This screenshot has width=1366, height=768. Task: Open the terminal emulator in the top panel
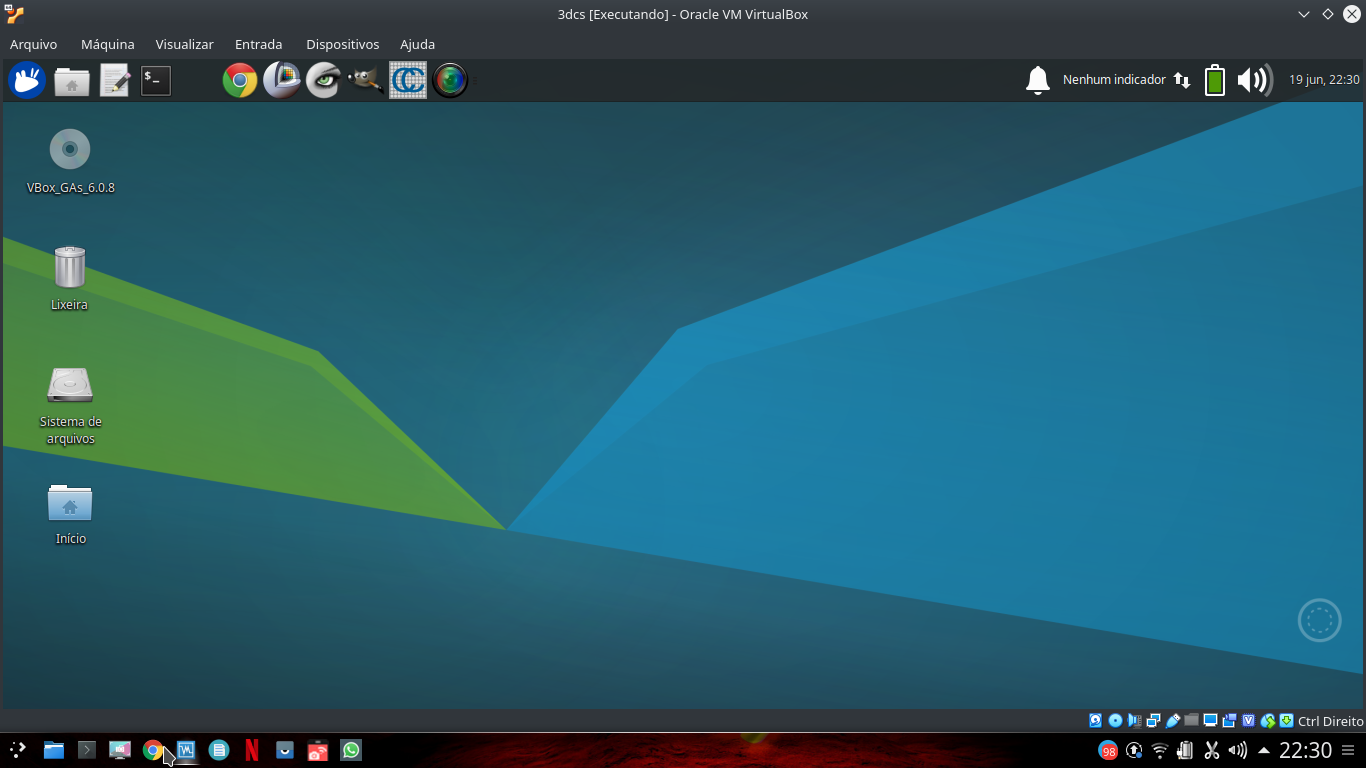pos(155,80)
